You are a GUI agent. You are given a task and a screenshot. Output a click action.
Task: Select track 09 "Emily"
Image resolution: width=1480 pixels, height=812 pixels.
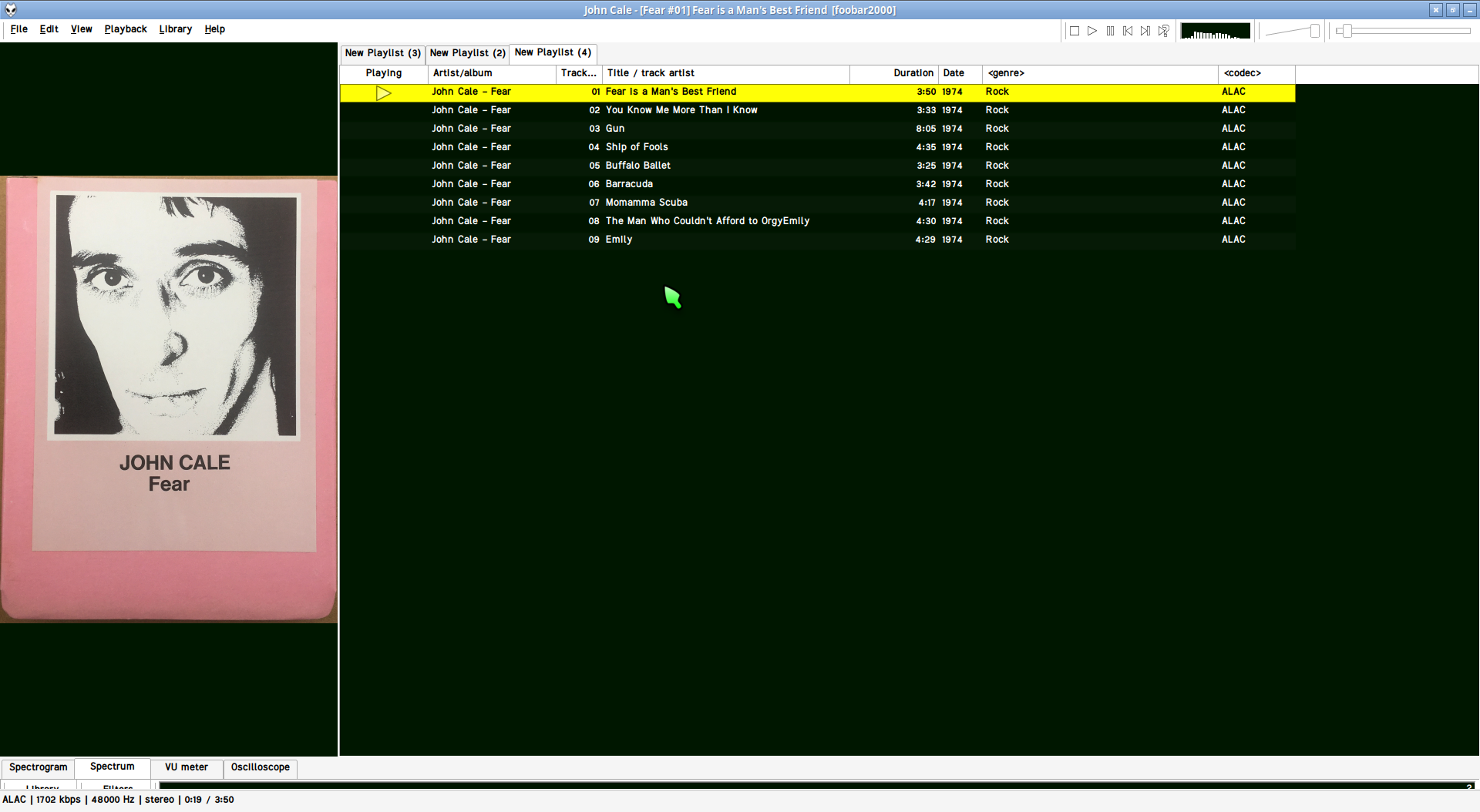pos(817,240)
